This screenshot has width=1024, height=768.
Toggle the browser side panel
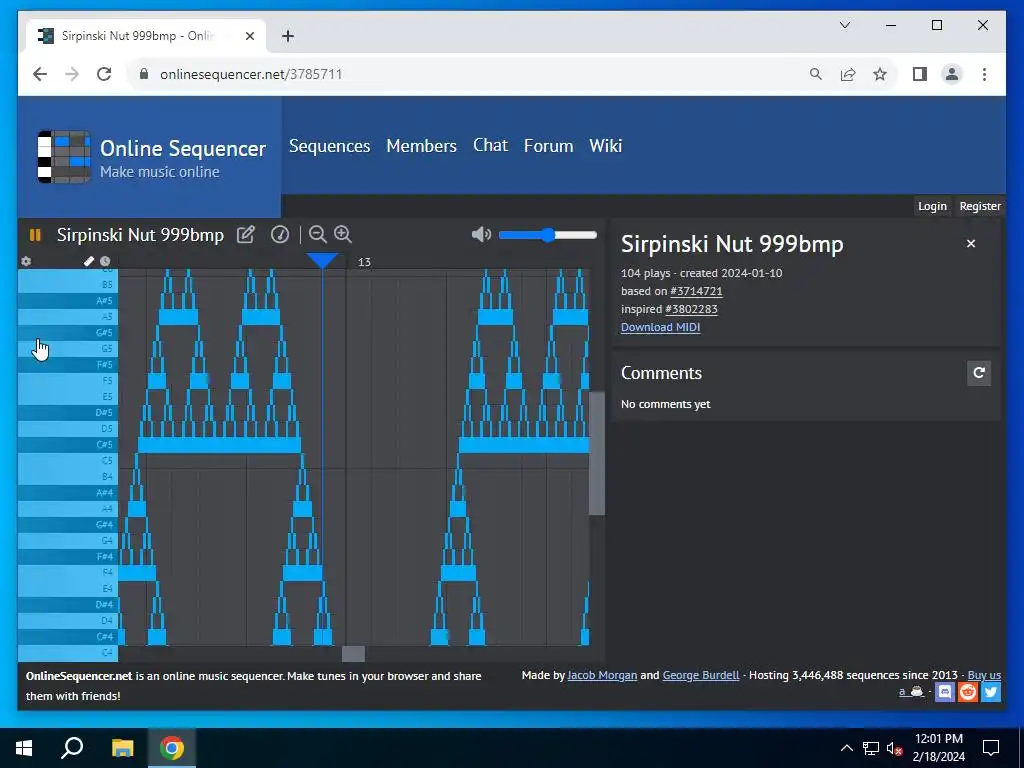coord(920,74)
